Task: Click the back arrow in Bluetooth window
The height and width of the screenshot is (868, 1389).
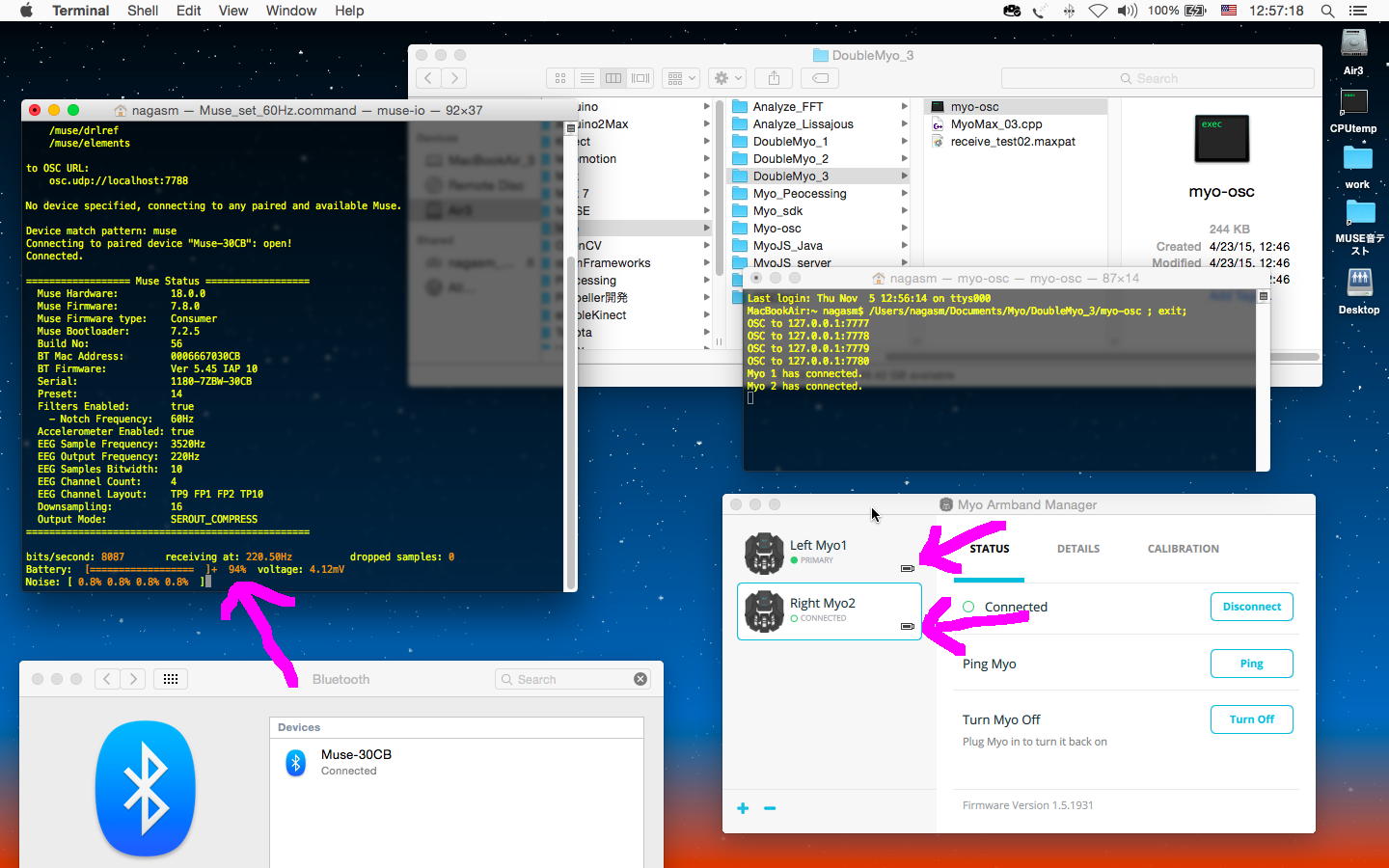Action: tap(107, 679)
